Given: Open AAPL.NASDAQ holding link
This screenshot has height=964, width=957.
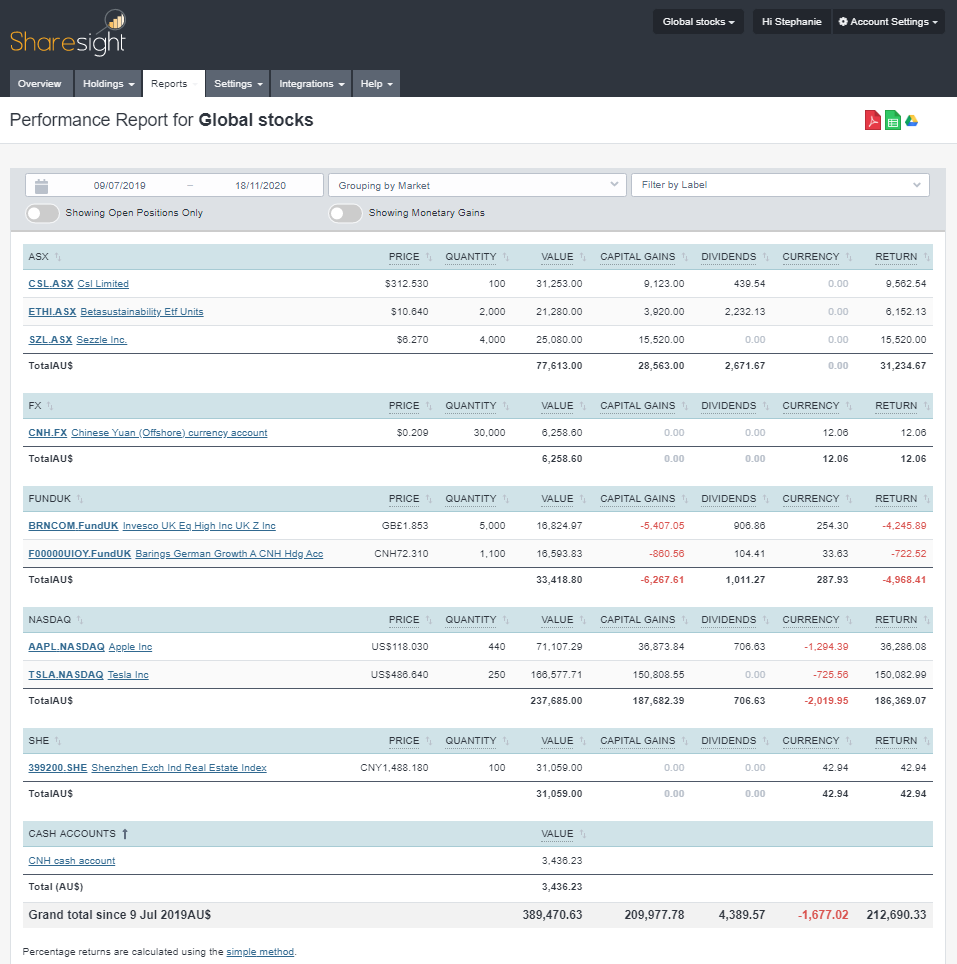Looking at the screenshot, I should point(66,647).
